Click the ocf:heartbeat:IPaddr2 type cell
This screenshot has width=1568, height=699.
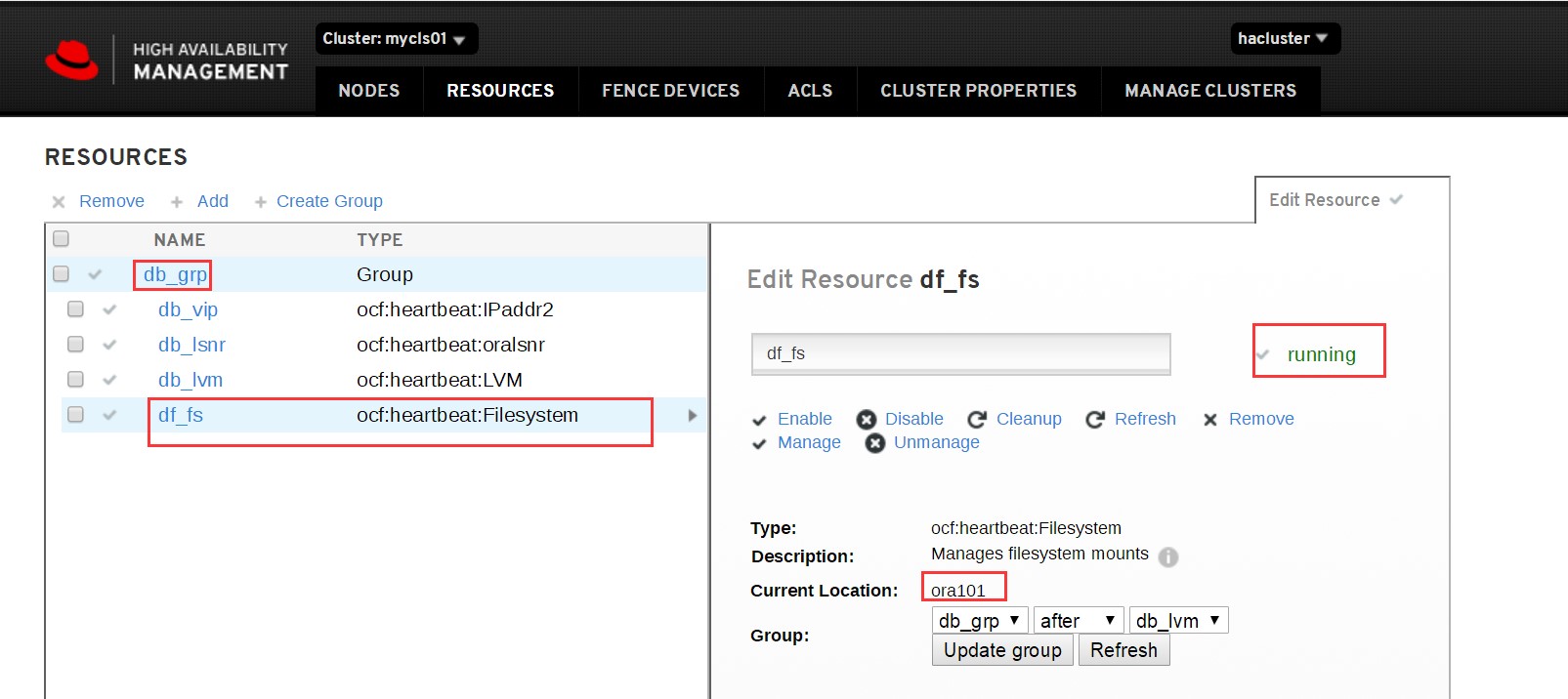pyautogui.click(x=455, y=309)
